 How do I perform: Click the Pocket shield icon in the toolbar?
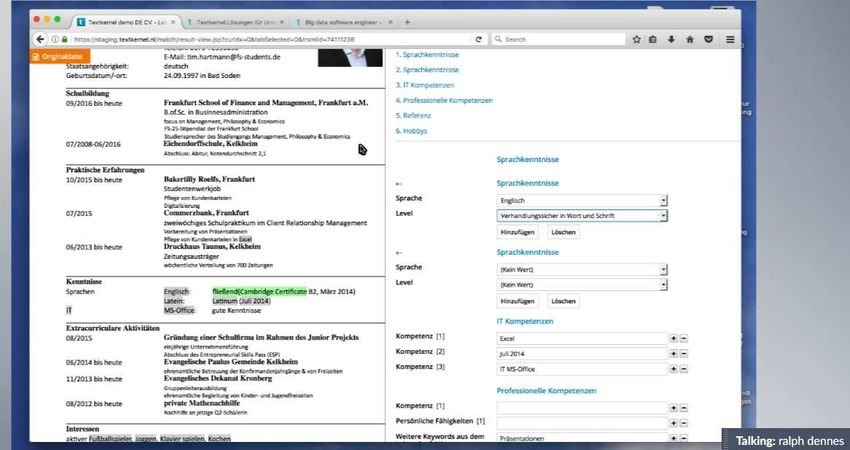click(x=709, y=40)
